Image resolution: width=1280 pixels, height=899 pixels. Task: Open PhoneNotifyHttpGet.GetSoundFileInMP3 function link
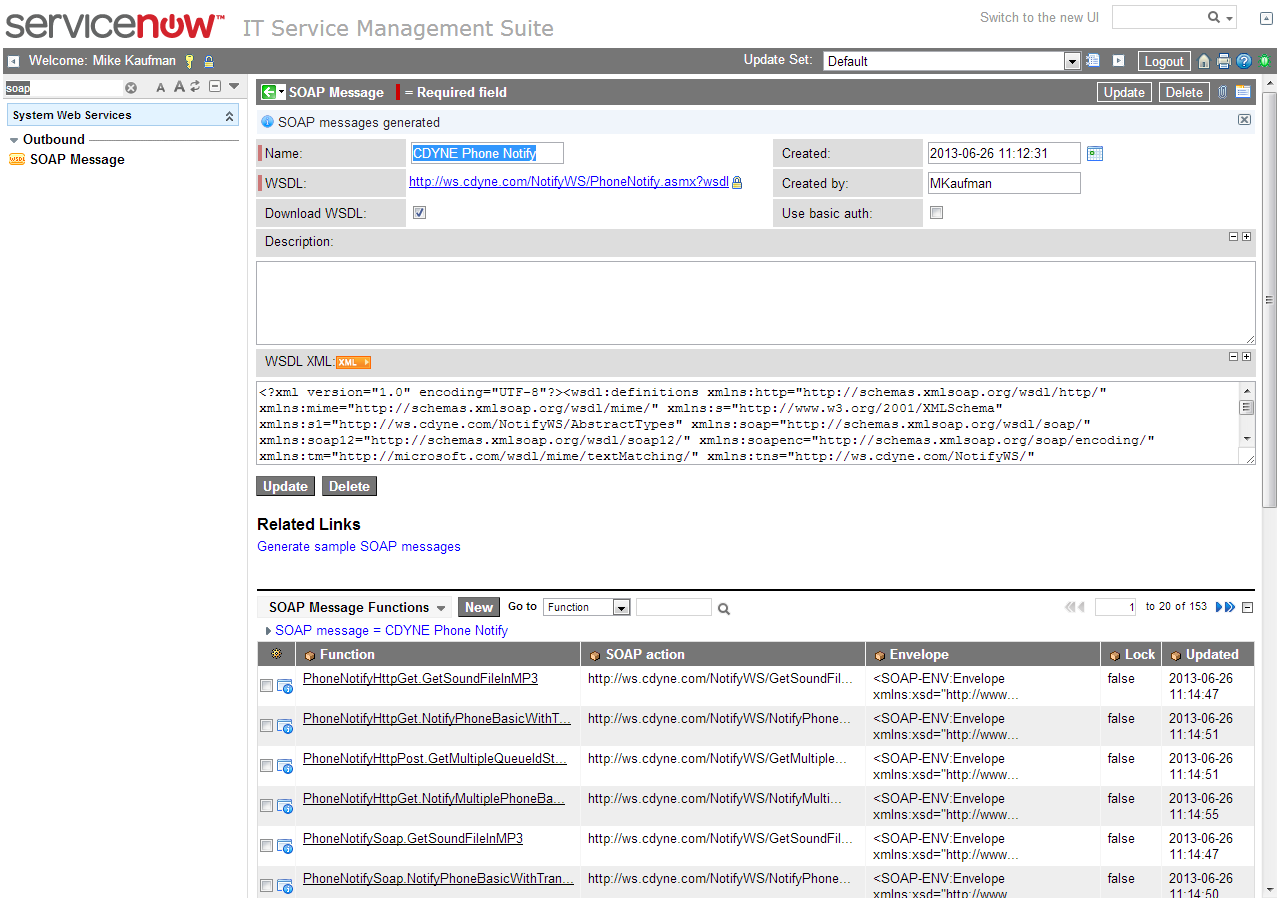420,678
